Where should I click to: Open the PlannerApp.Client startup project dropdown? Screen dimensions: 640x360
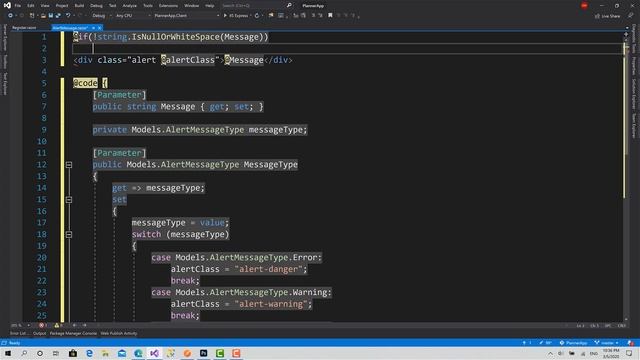pos(187,16)
